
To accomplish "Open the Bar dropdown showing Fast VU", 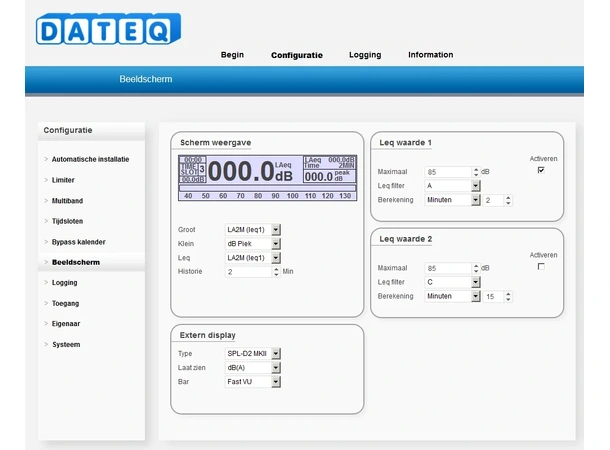I will click(x=252, y=382).
